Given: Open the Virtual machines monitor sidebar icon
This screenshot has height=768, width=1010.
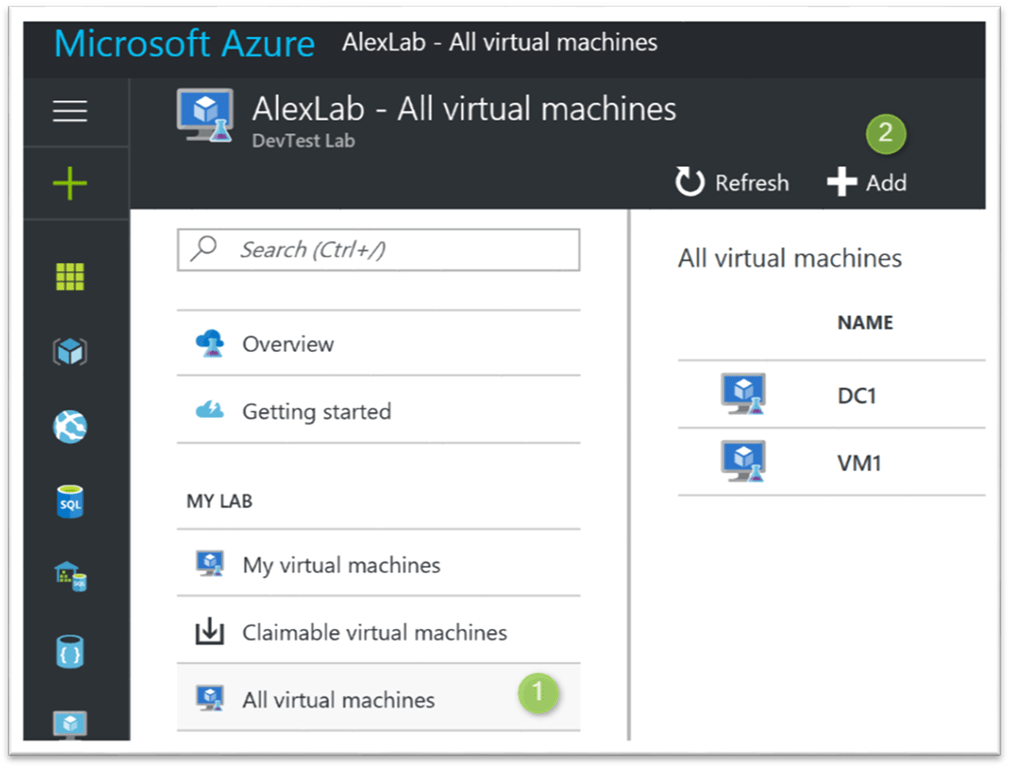Looking at the screenshot, I should pyautogui.click(x=70, y=724).
